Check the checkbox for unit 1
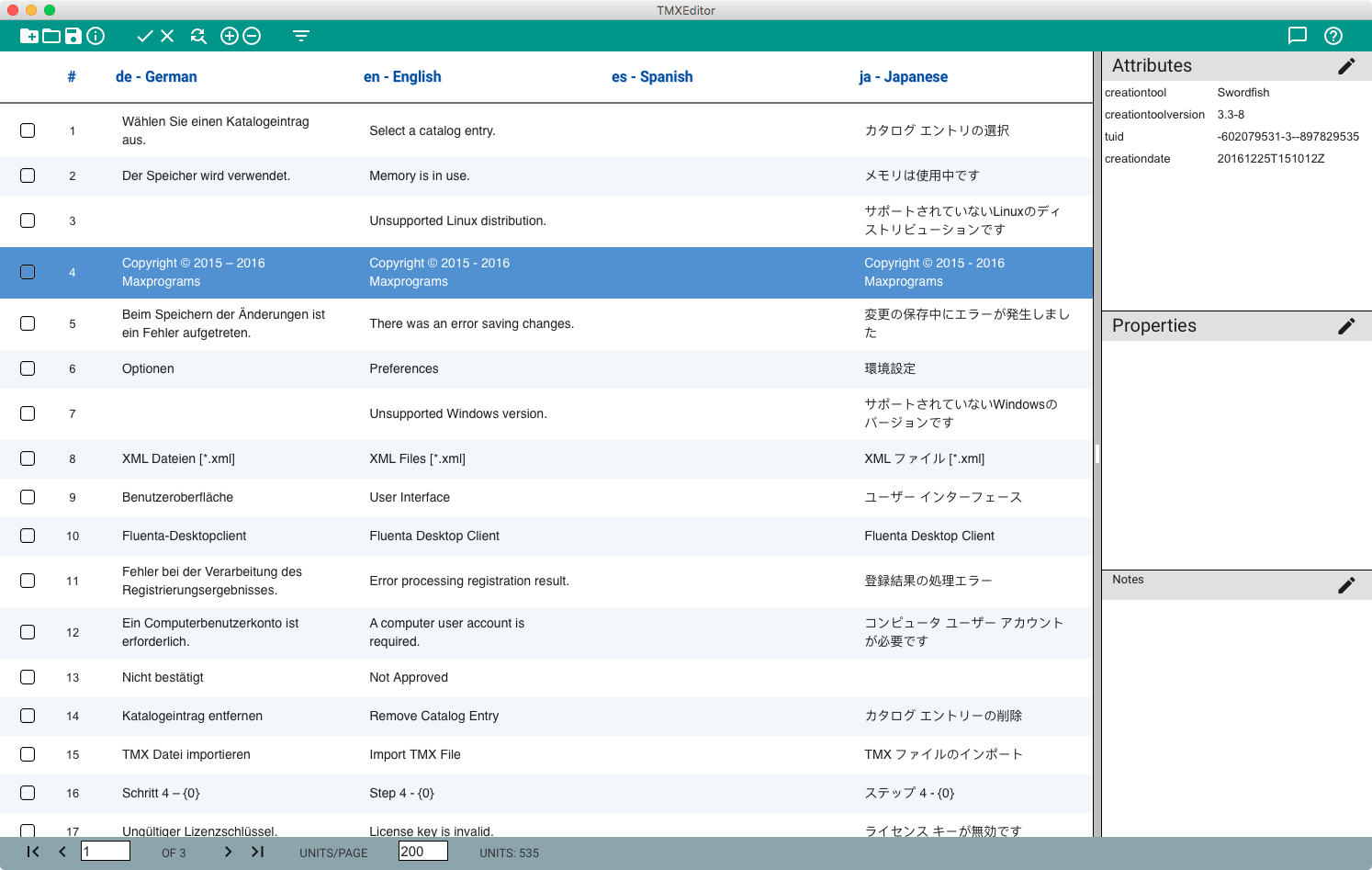The image size is (1372, 870). click(28, 130)
